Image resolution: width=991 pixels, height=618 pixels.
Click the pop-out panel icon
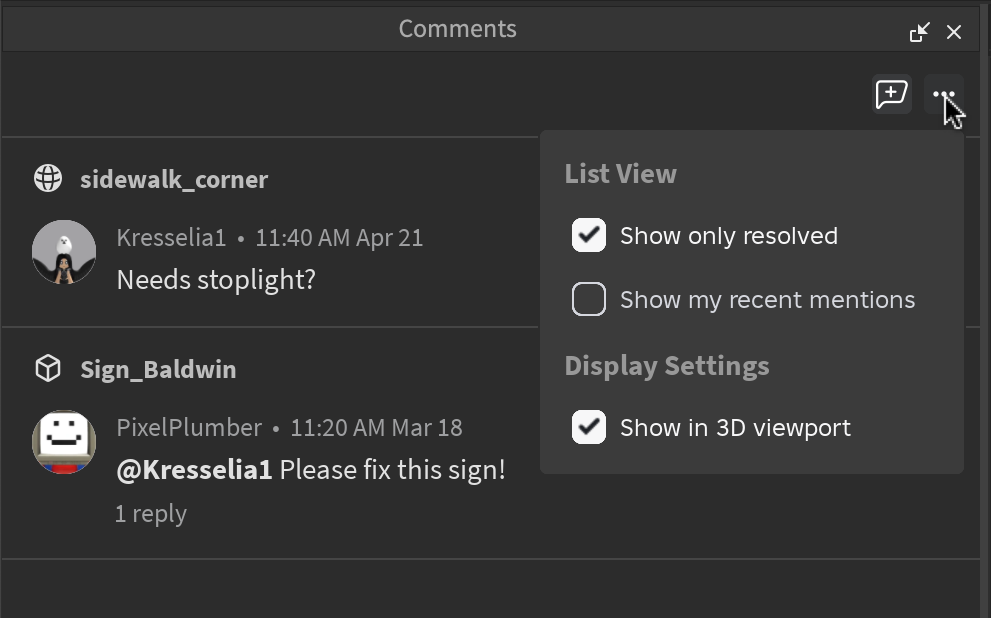[920, 32]
